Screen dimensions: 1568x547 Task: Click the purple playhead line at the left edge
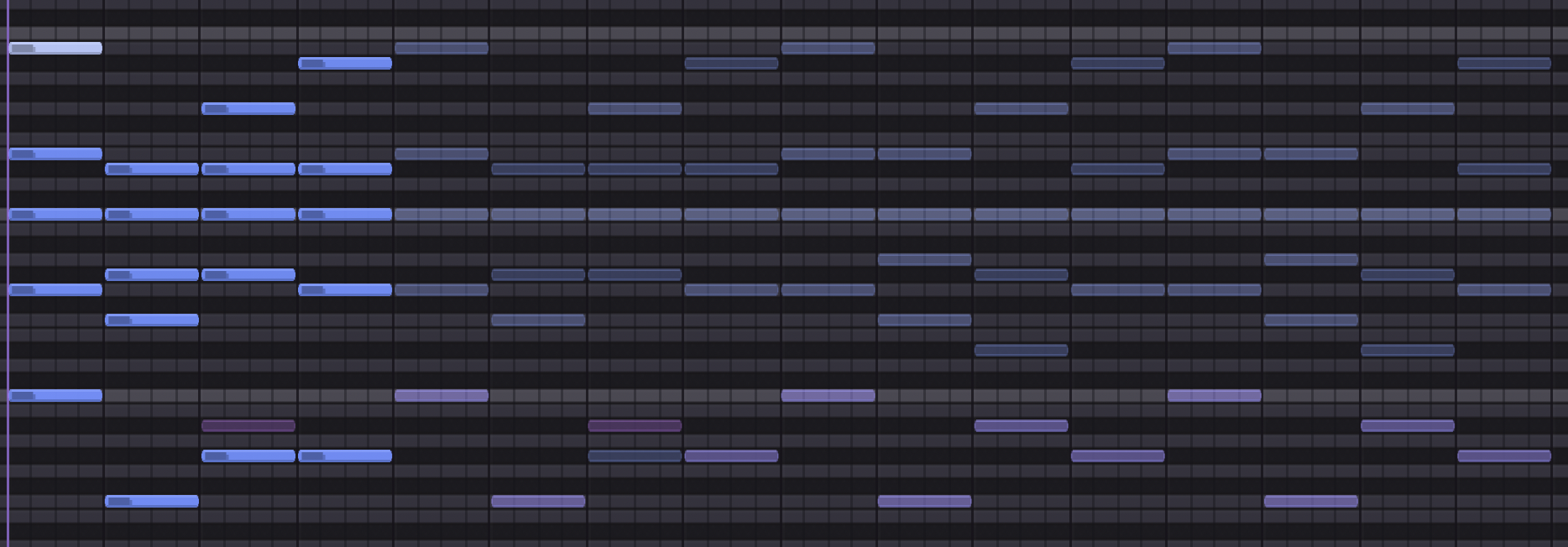coord(7,273)
